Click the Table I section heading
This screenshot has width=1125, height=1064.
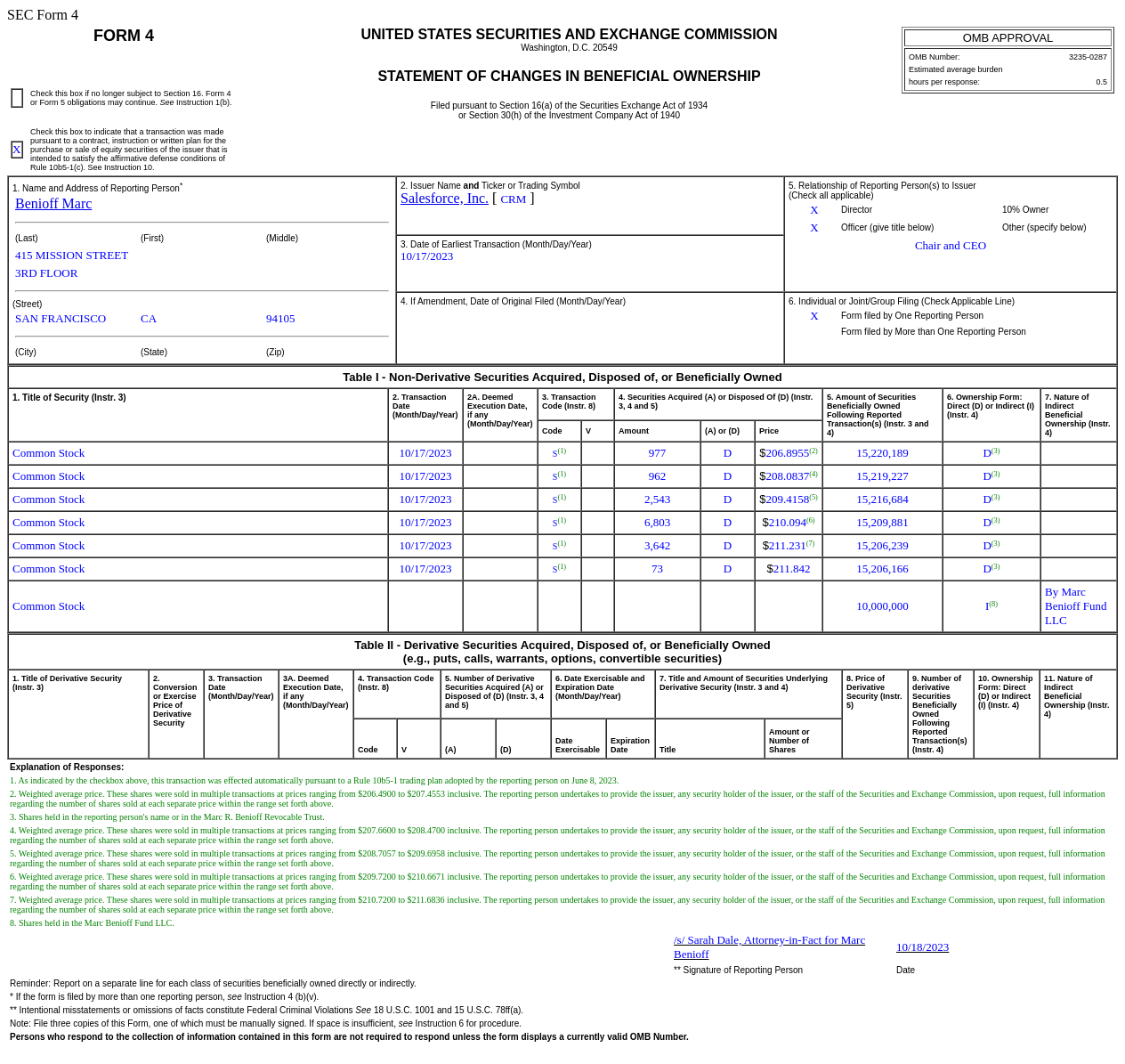coord(562,378)
